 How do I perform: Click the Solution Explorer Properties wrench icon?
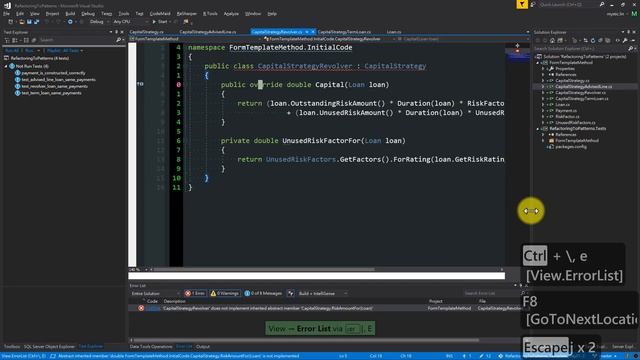(625, 40)
